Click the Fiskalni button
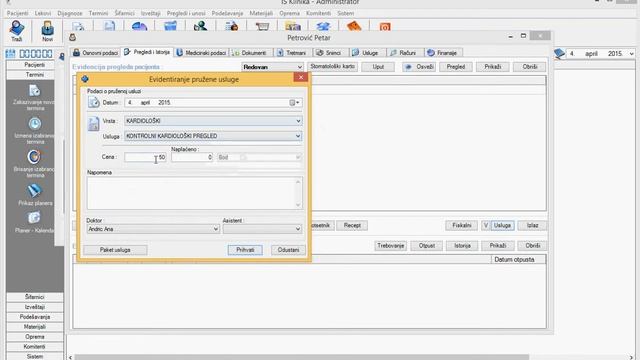Screen dimensions: 640x360 (x=462, y=225)
